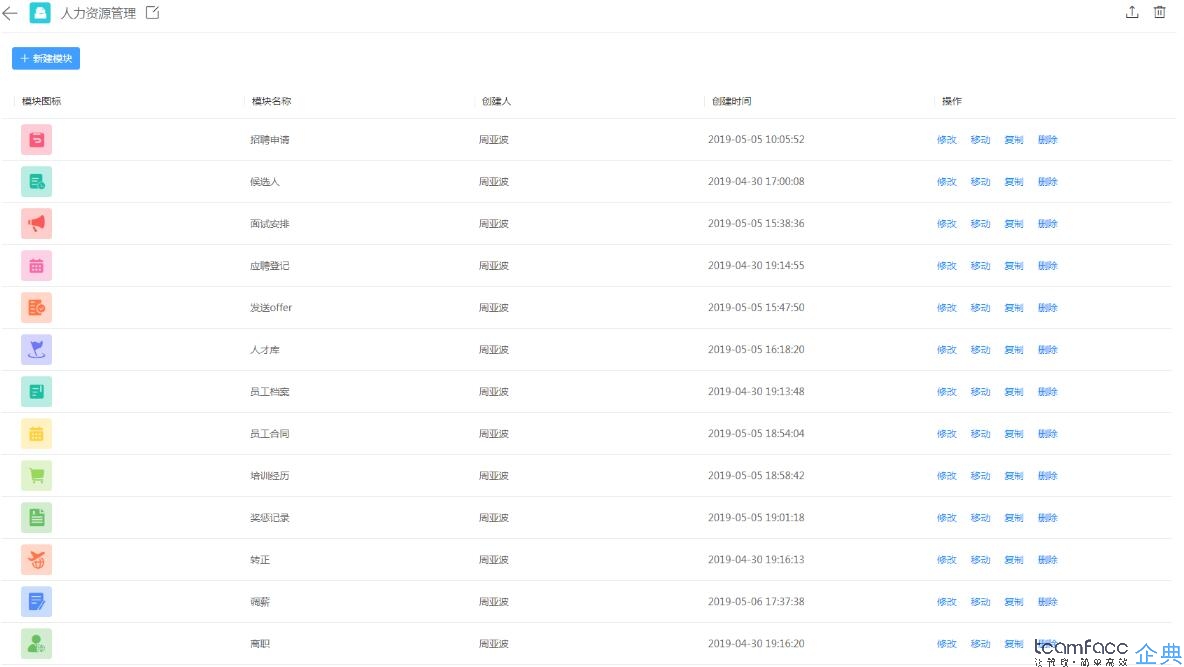Click 复制 for 转正 row
This screenshot has width=1184, height=667.
pyautogui.click(x=1014, y=560)
